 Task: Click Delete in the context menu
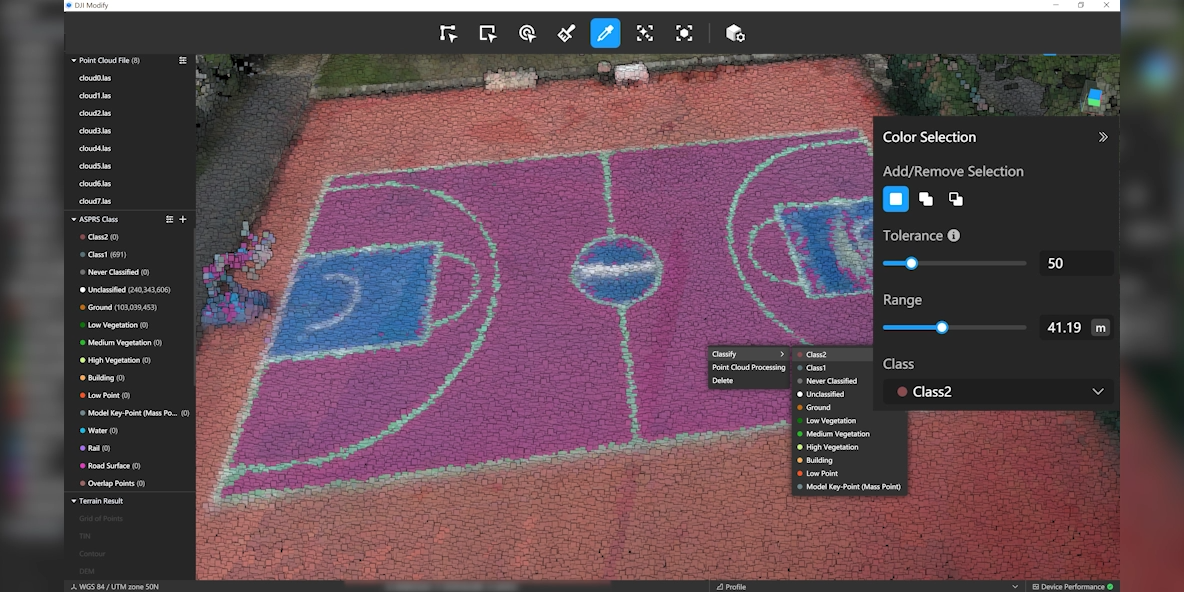[722, 381]
